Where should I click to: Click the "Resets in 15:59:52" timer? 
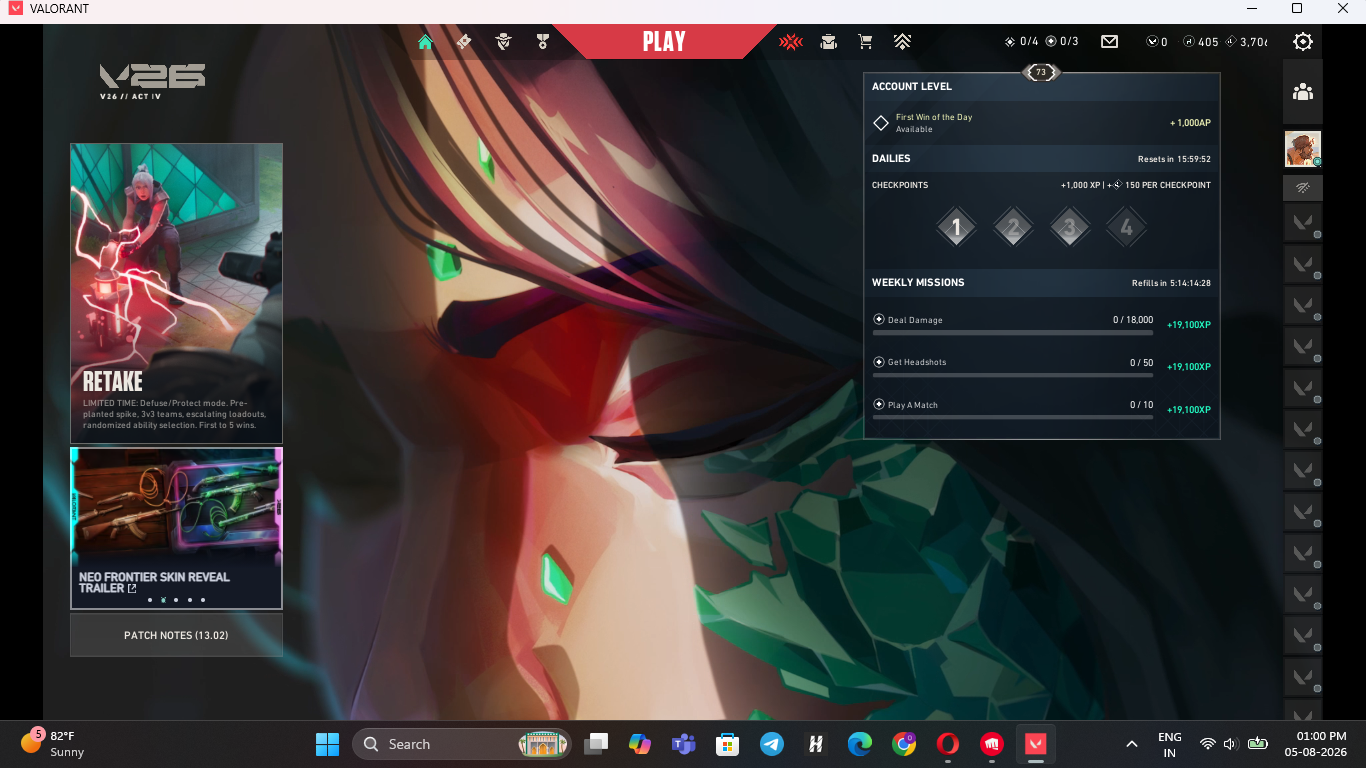(1174, 159)
